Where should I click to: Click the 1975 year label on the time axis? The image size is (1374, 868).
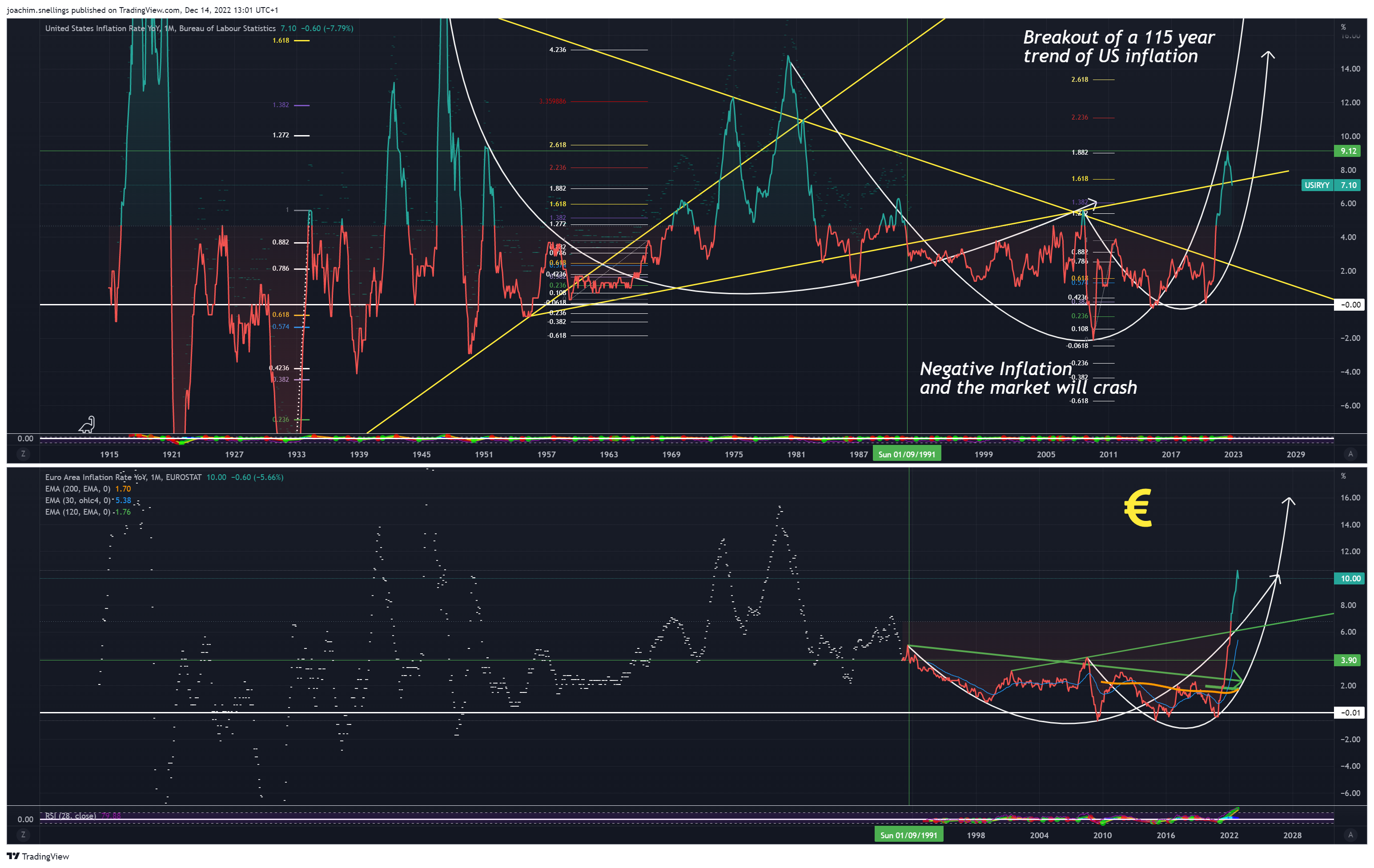[x=734, y=454]
